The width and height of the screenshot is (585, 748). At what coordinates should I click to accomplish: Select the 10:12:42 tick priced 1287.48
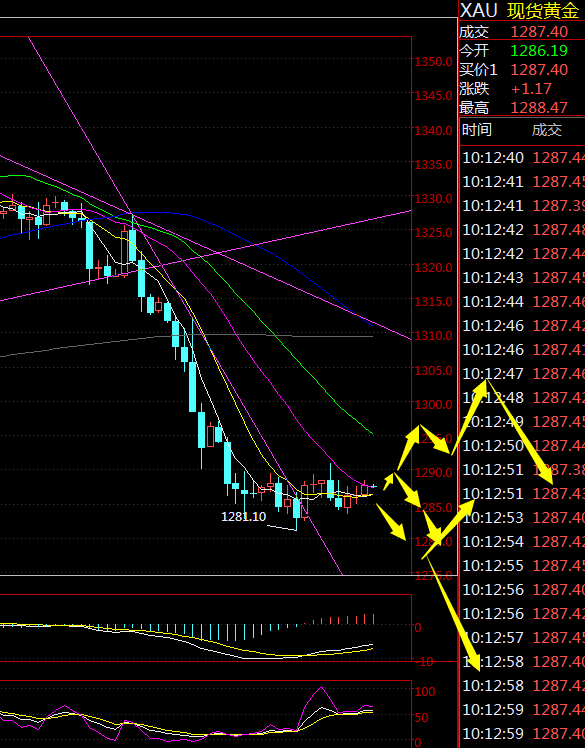523,230
